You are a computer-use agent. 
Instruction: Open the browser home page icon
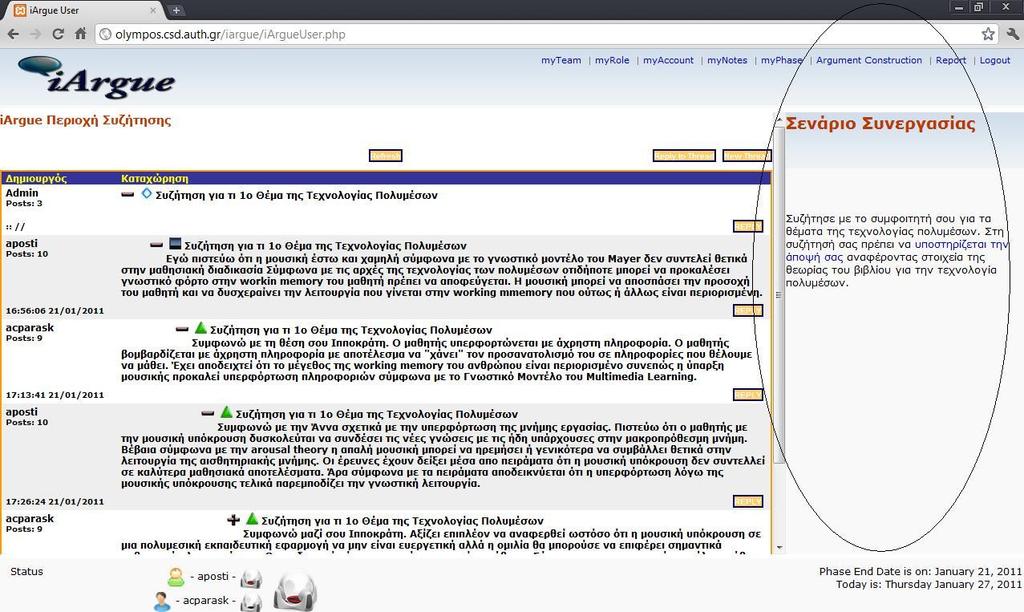pyautogui.click(x=80, y=34)
